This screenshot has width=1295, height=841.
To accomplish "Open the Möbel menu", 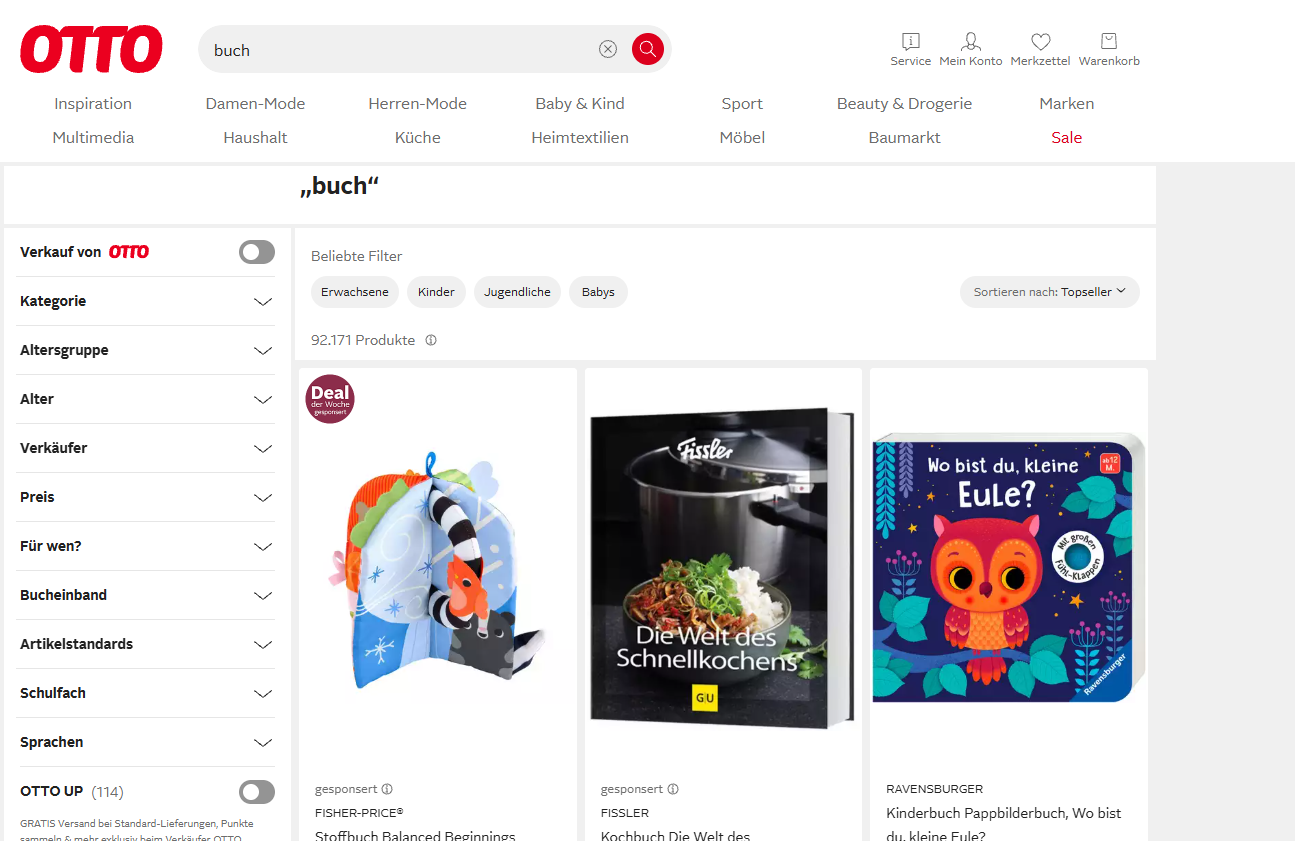I will pos(742,138).
